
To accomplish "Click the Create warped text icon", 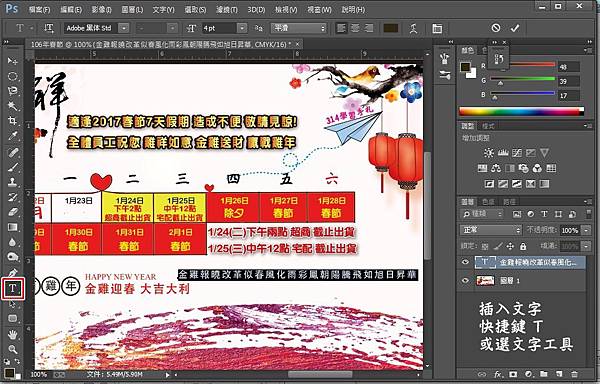I will tap(413, 28).
